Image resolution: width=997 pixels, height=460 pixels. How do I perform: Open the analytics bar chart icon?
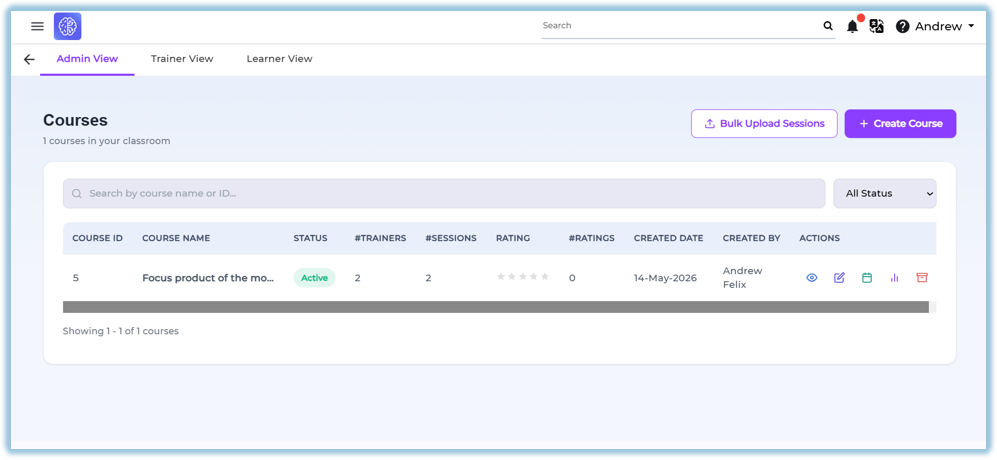coord(895,277)
